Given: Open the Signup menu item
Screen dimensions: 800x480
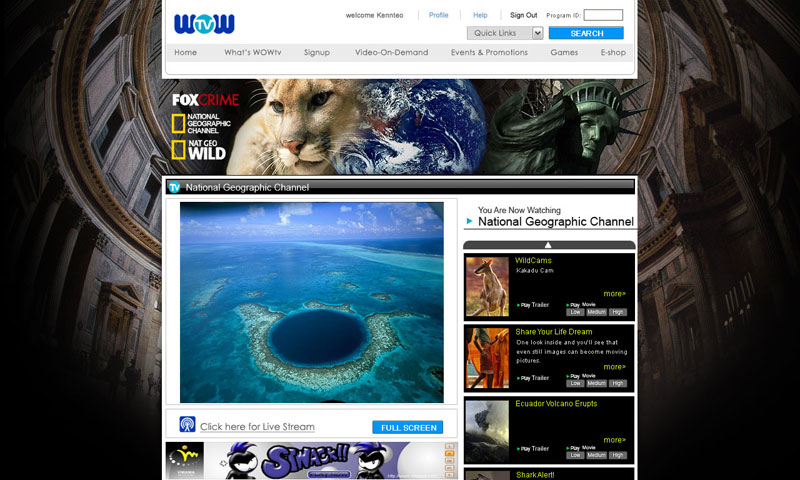Looking at the screenshot, I should point(317,52).
